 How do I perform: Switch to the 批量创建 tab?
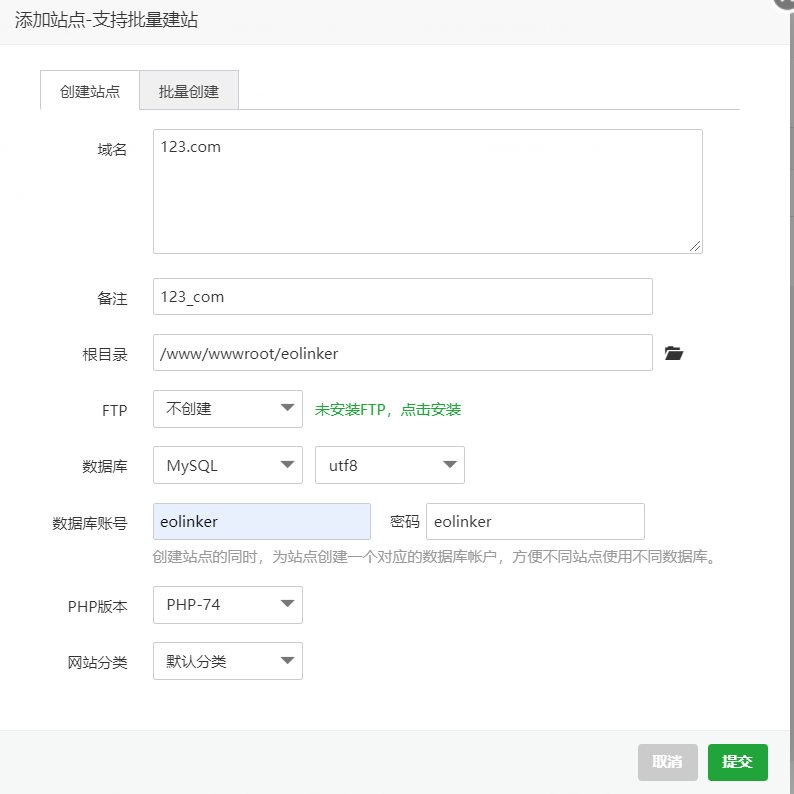(x=189, y=91)
